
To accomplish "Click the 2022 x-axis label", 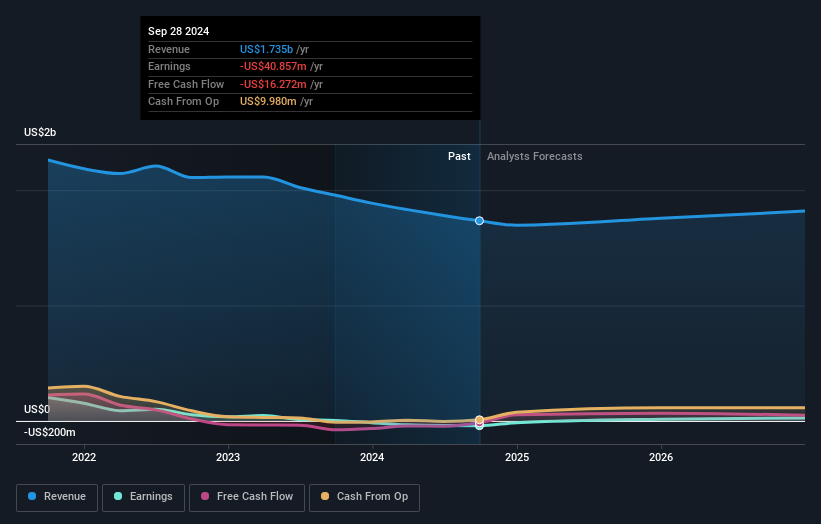I will pos(84,457).
